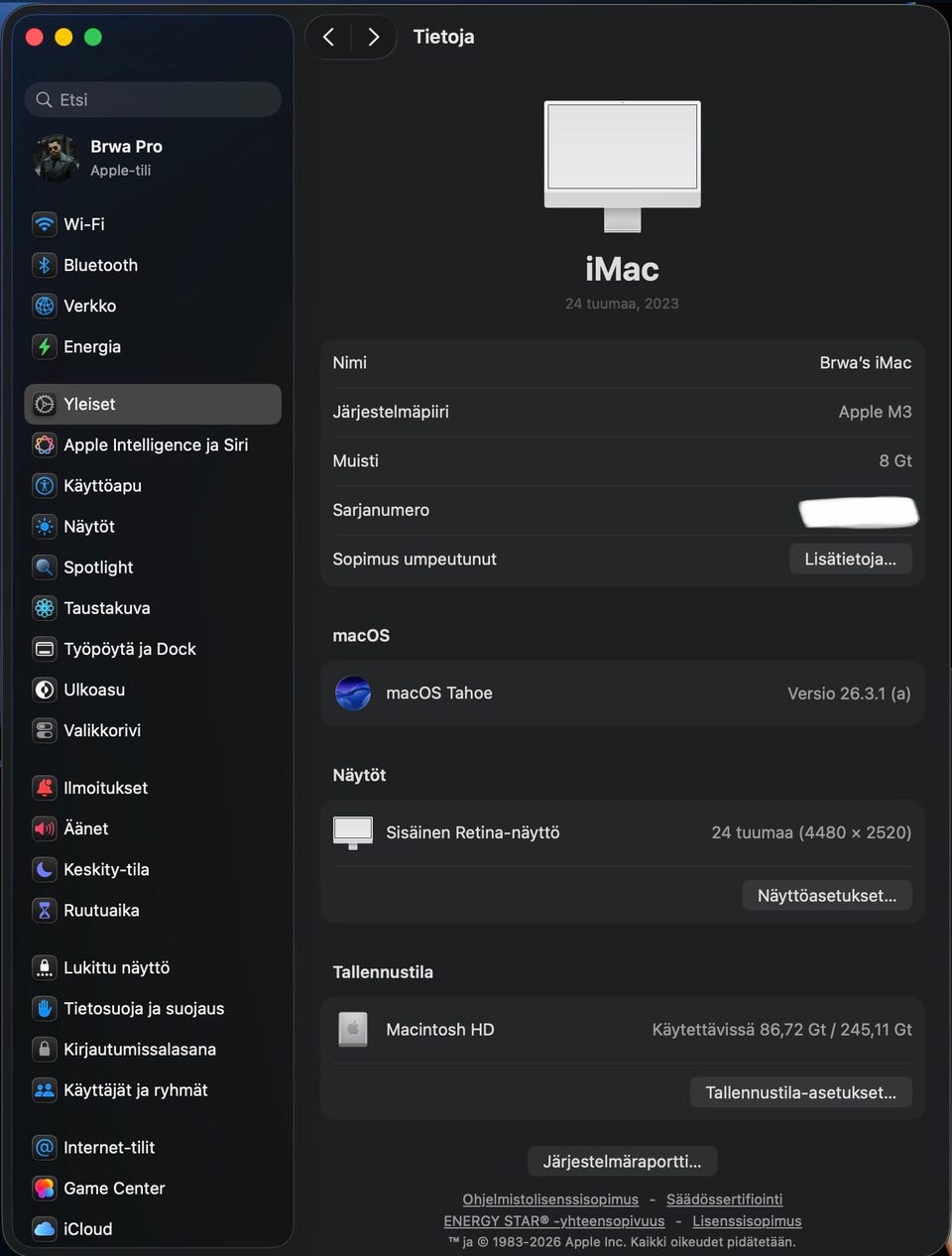The height and width of the screenshot is (1256, 952).
Task: Open the Kirjautumissalasana padlock icon
Action: (45, 1049)
